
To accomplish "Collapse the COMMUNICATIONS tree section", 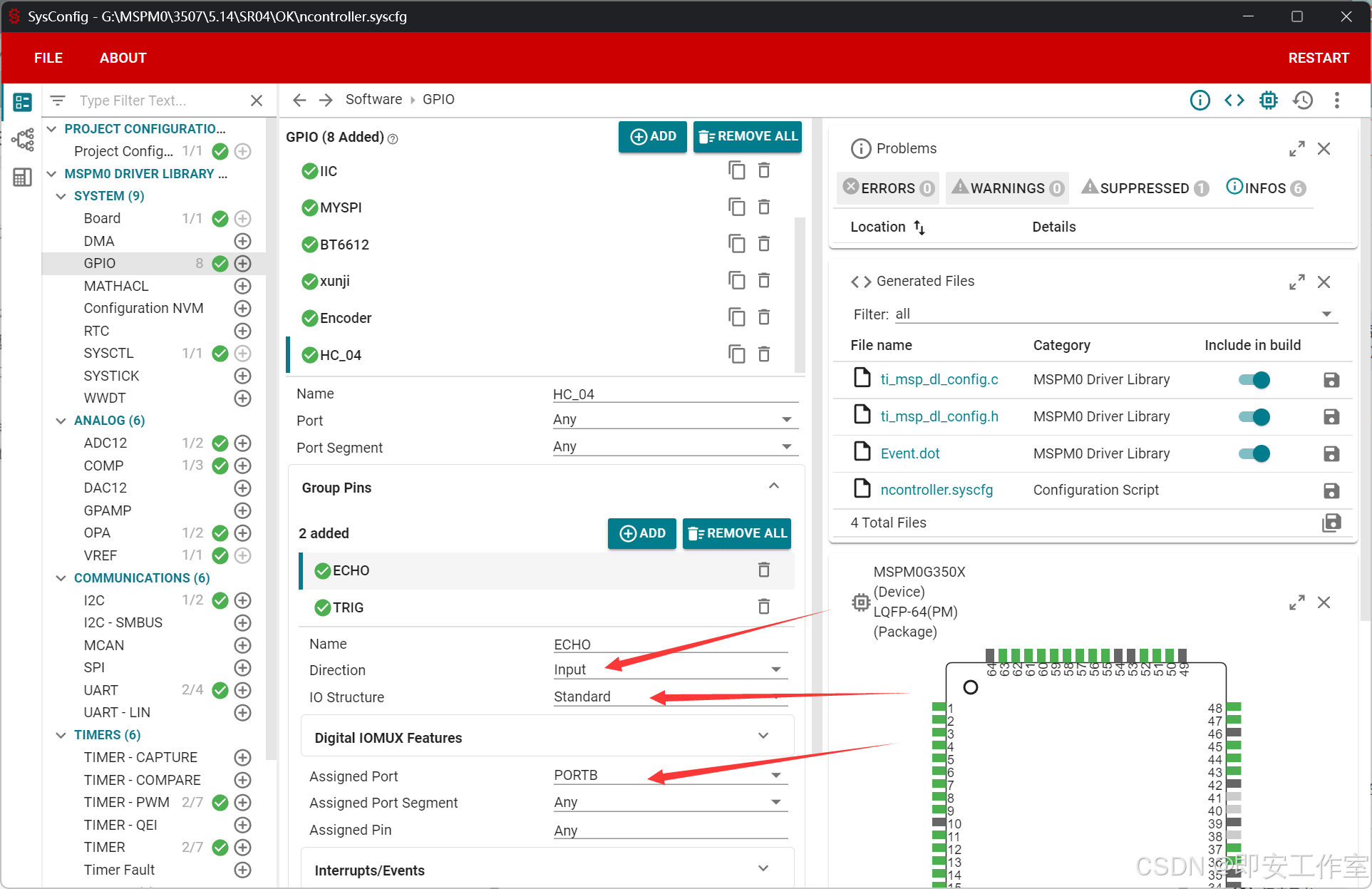I will point(61,577).
